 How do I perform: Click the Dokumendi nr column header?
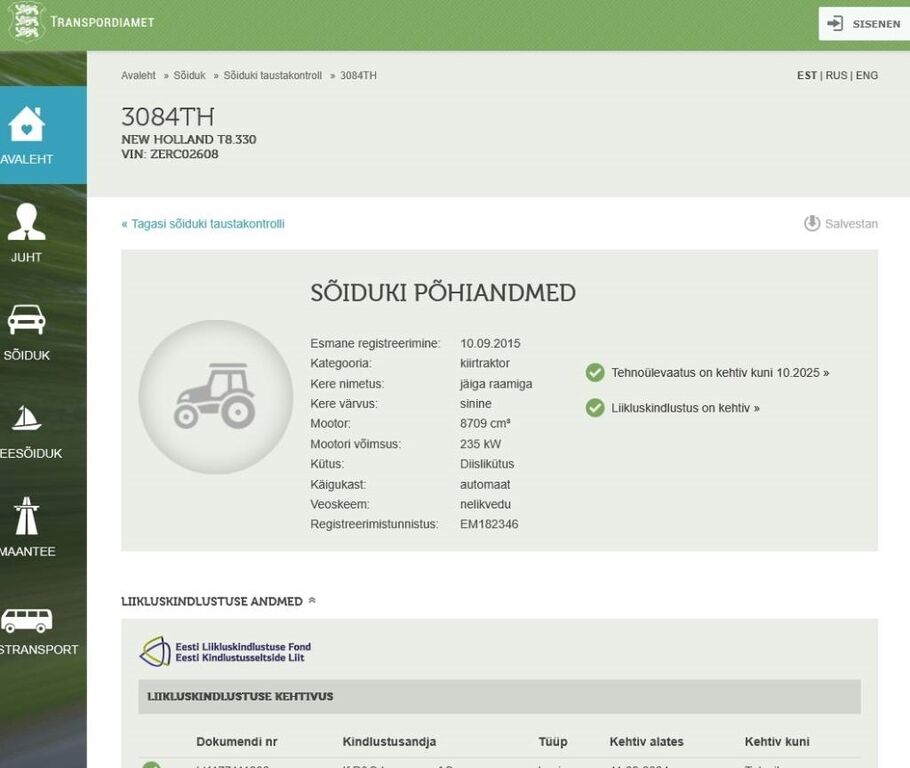click(237, 741)
